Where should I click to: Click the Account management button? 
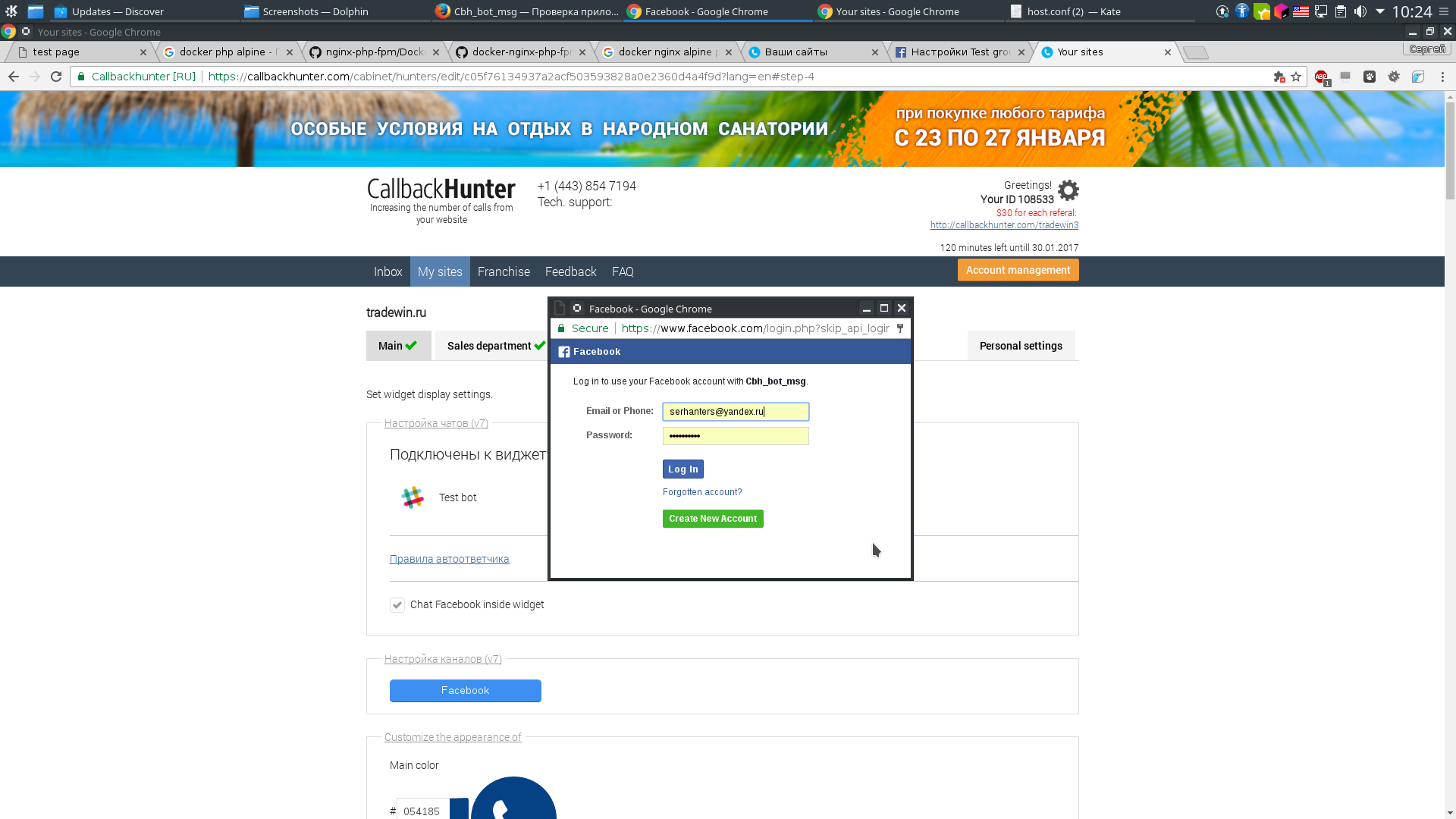coord(1018,270)
